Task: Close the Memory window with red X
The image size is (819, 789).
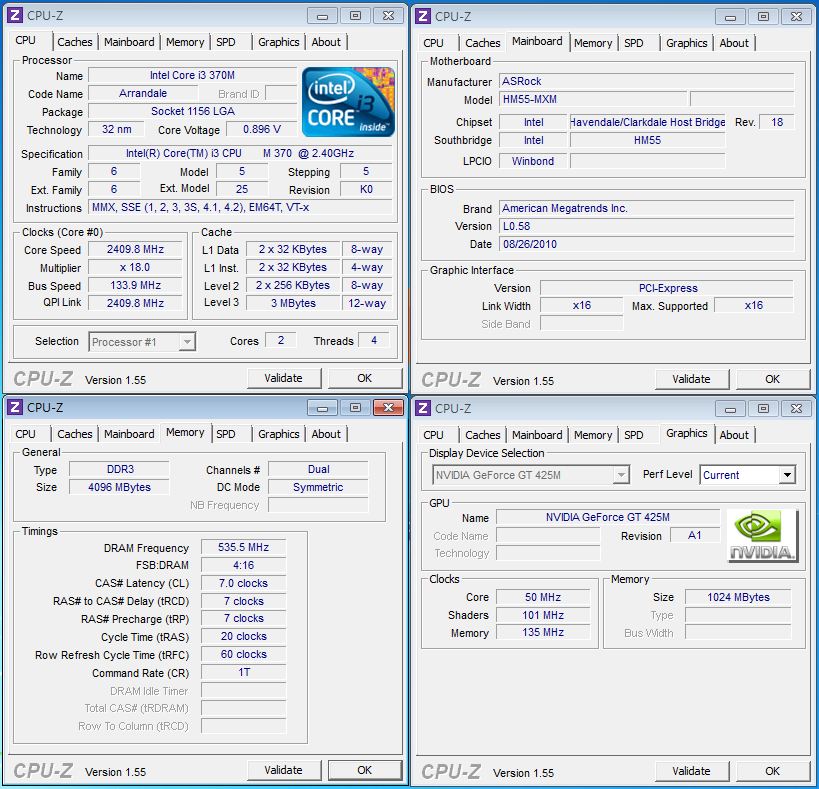Action: pyautogui.click(x=388, y=408)
